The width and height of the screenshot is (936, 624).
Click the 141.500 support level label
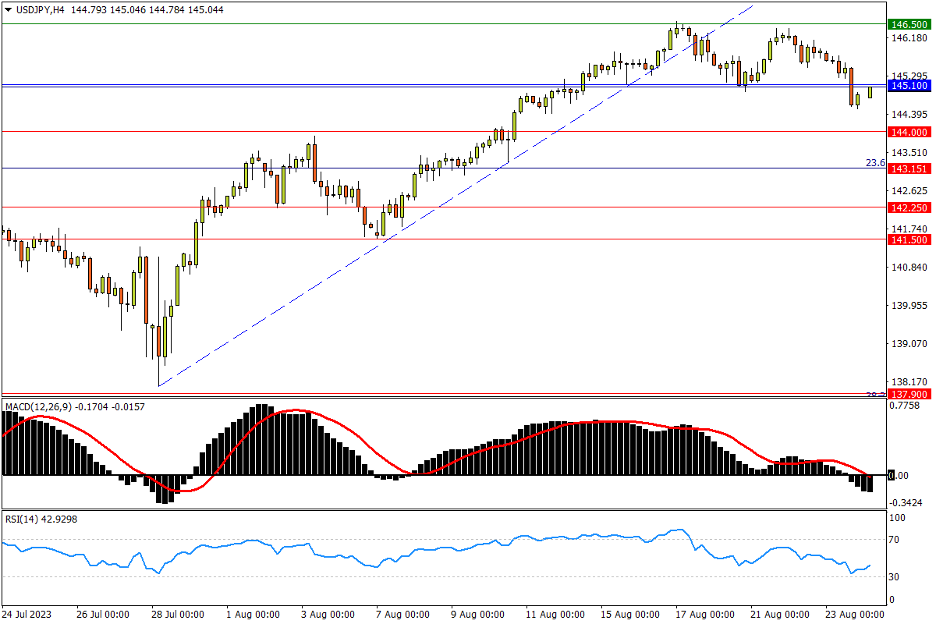(909, 240)
